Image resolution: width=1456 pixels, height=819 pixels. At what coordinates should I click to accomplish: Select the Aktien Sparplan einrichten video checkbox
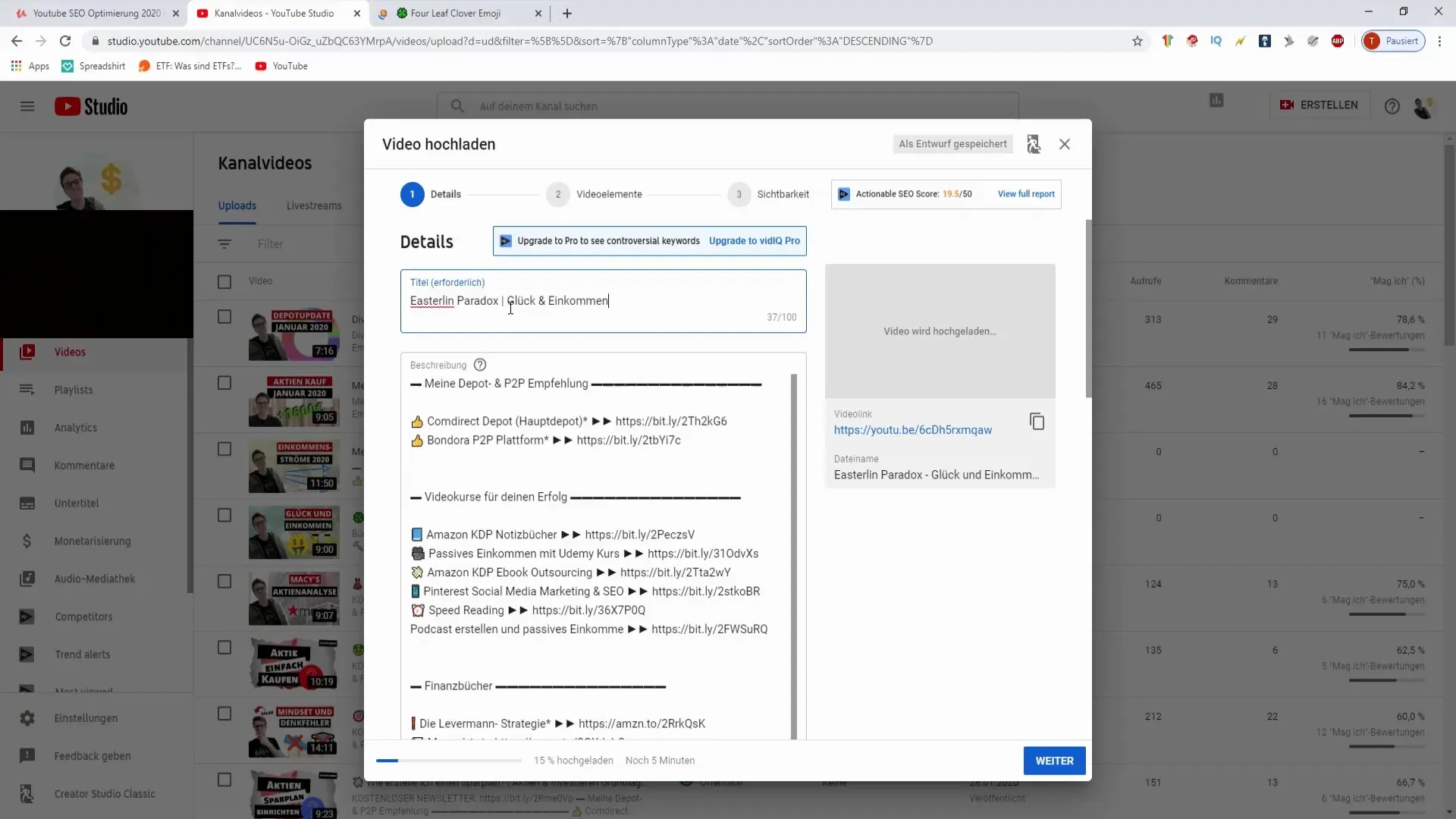[x=224, y=780]
